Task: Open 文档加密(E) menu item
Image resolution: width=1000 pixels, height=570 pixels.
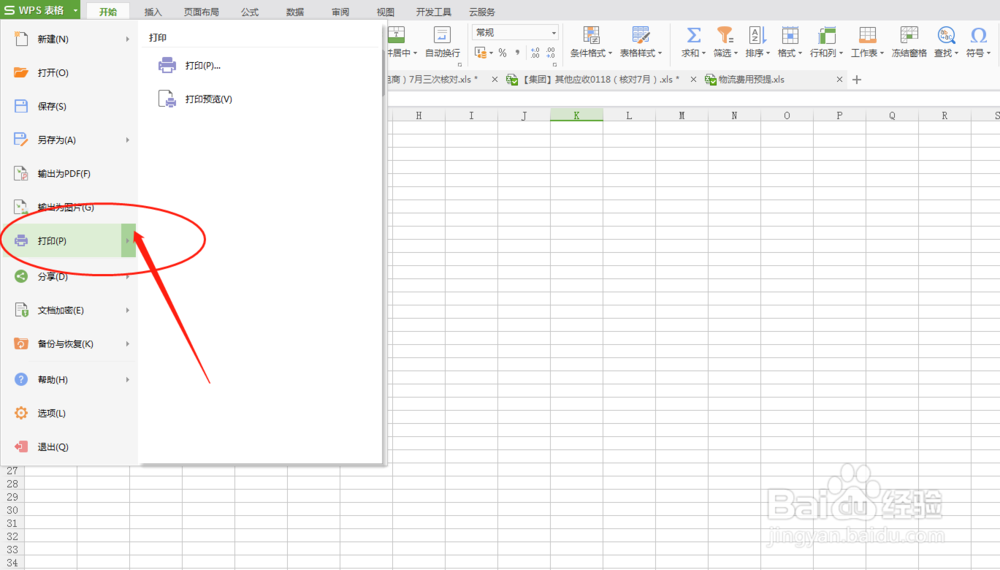Action: [x=69, y=311]
